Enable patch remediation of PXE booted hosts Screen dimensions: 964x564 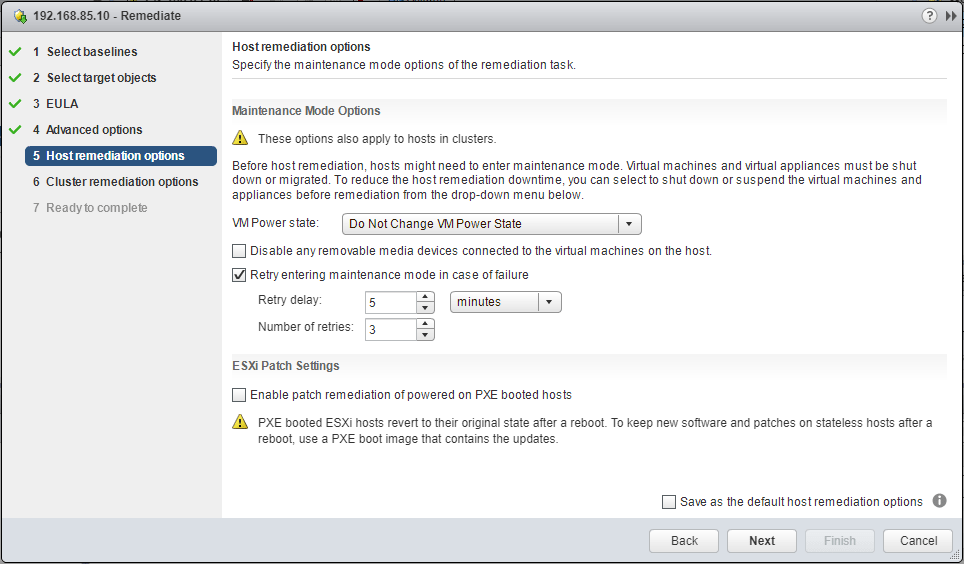tap(239, 395)
